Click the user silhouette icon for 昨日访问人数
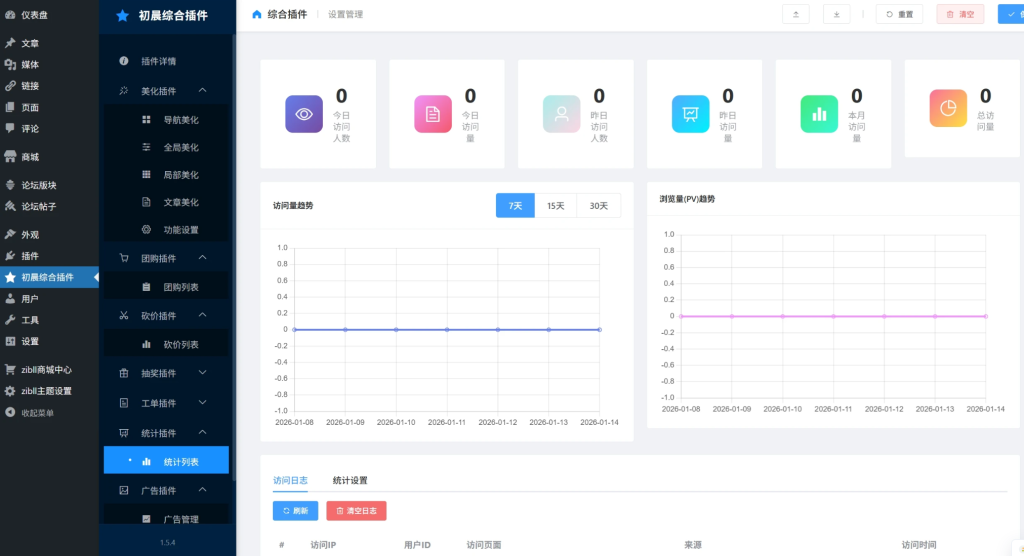This screenshot has width=1024, height=556. pyautogui.click(x=562, y=114)
